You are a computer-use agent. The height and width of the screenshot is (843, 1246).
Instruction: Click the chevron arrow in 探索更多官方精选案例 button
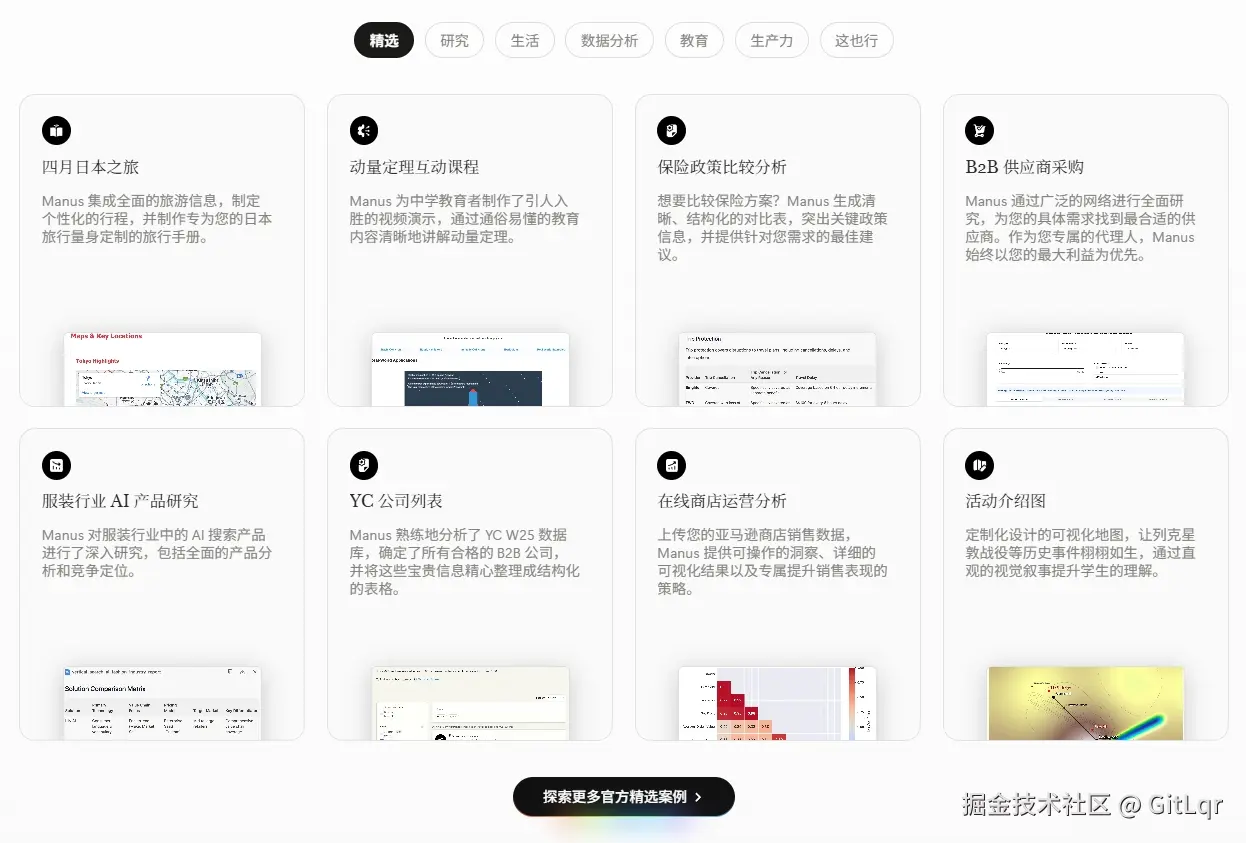click(x=698, y=797)
